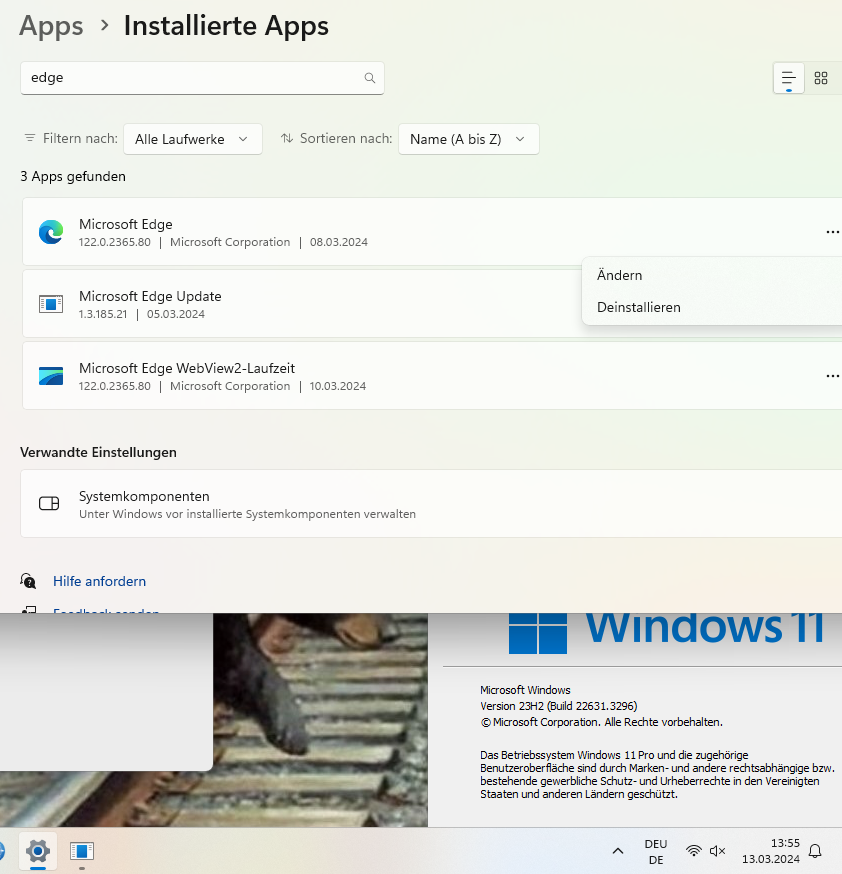
Task: Open Systemkomponenten related settings
Action: pyautogui.click(x=431, y=503)
